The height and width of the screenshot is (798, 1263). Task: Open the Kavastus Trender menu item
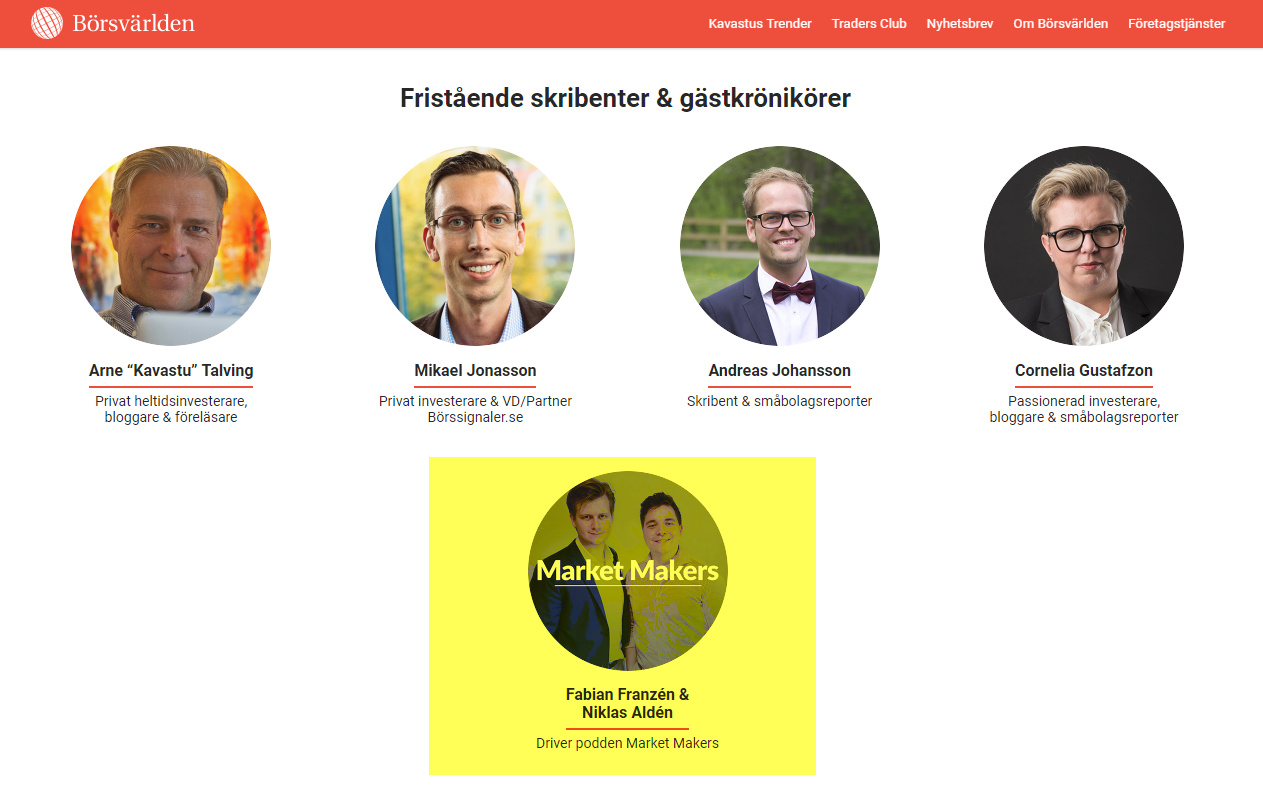click(760, 23)
